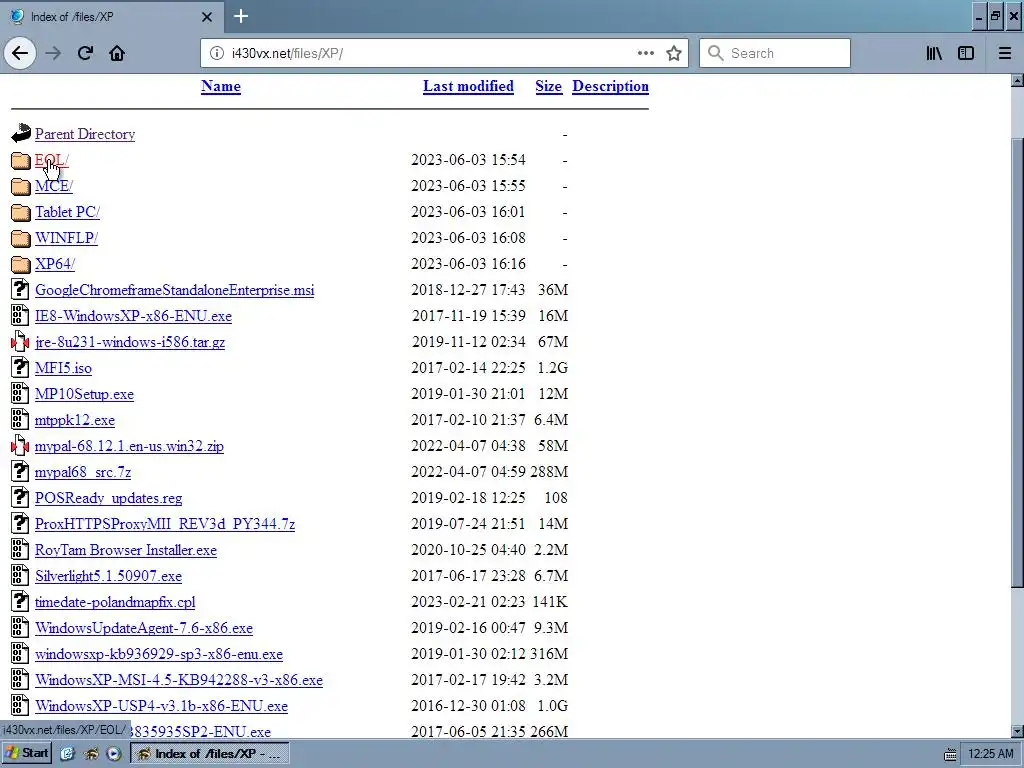This screenshot has height=768, width=1024.
Task: Launch Internet Explorer from quick launch
Action: (x=67, y=754)
